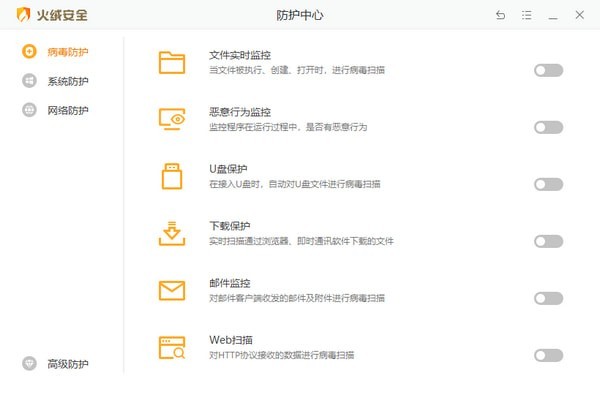The height and width of the screenshot is (395, 600).
Task: Open 文件实时监控 settings title
Action: (240, 55)
